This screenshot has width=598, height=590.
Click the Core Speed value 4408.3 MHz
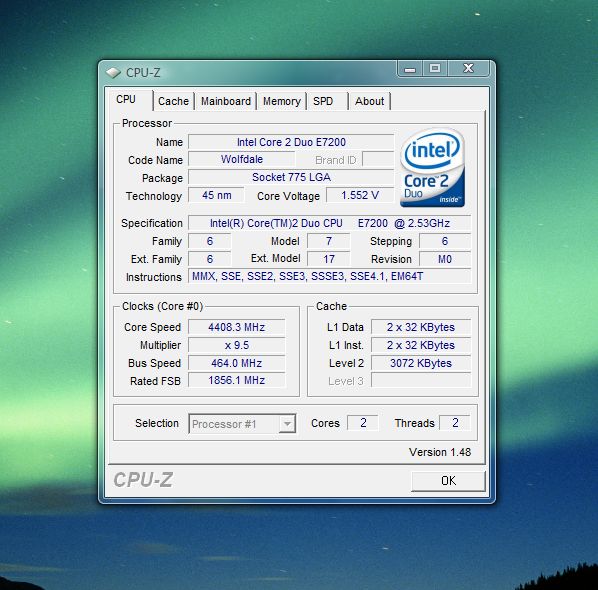click(236, 327)
